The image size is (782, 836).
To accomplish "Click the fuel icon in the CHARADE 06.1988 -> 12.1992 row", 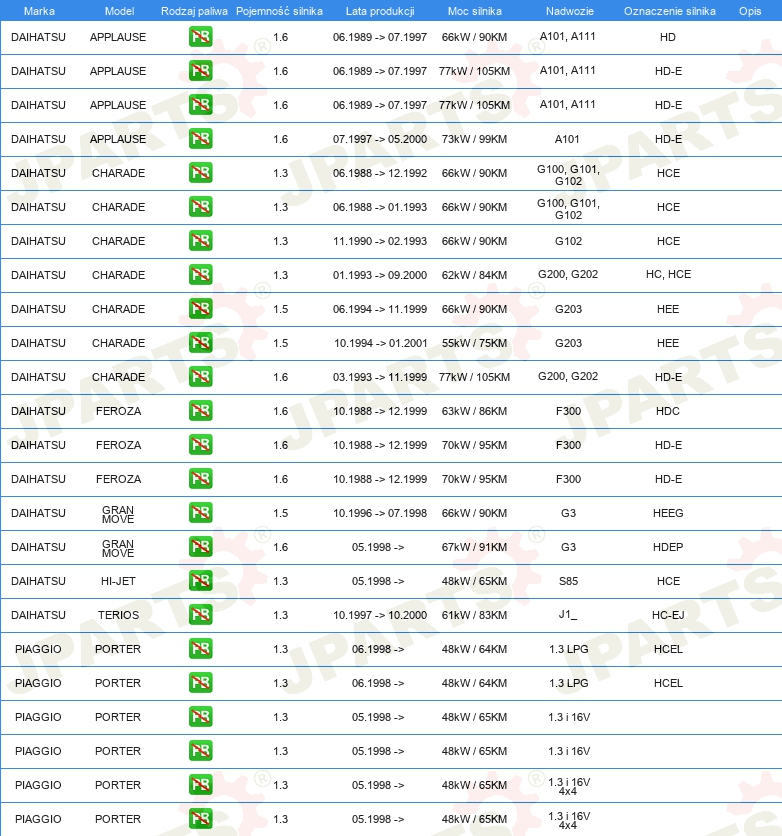I will [200, 173].
